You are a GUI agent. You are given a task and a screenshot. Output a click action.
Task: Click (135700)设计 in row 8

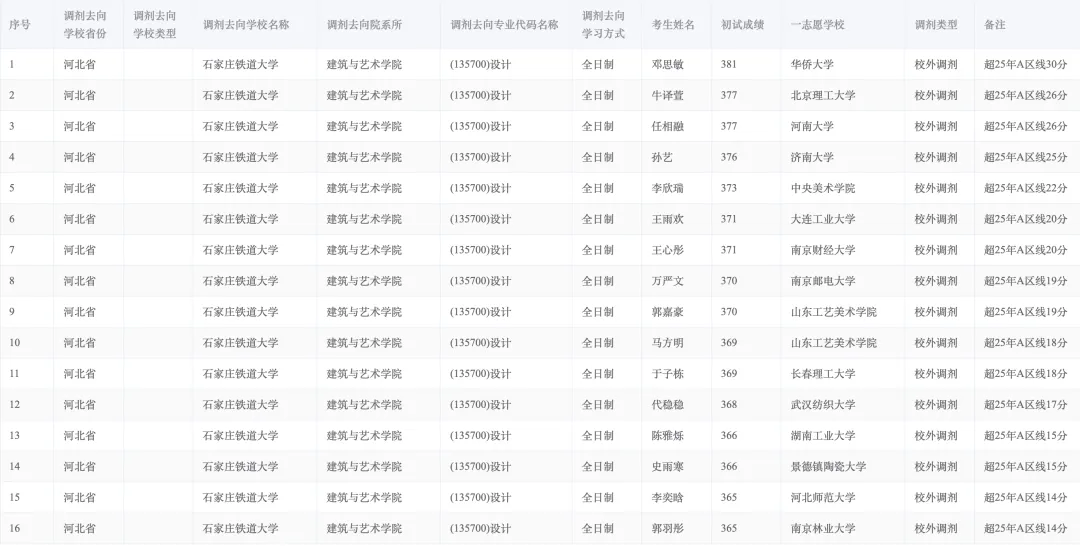pyautogui.click(x=481, y=282)
